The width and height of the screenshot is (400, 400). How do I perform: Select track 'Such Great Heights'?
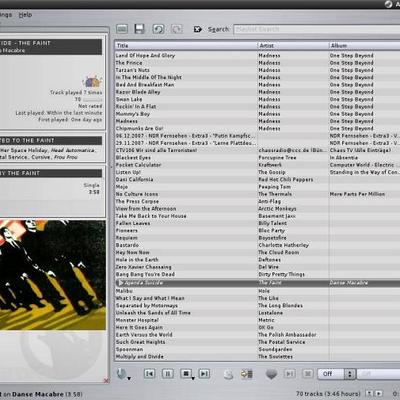[140, 342]
